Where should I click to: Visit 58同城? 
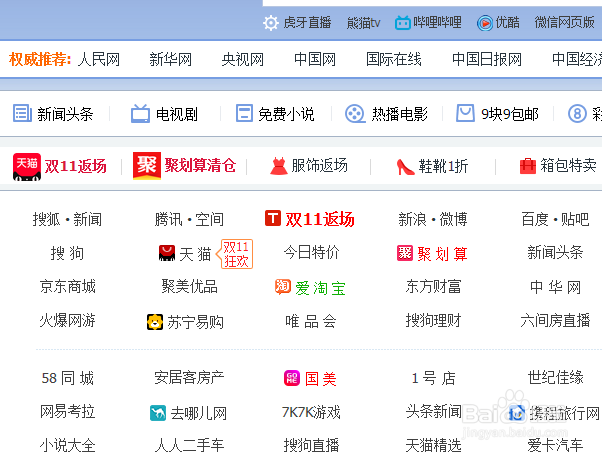tap(68, 378)
